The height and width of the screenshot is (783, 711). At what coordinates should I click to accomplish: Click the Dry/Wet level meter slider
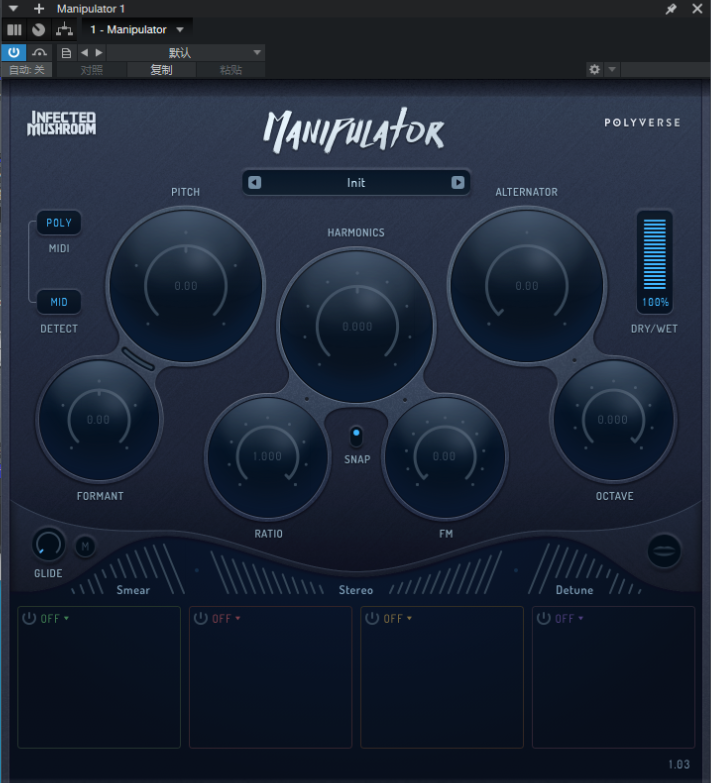[655, 254]
